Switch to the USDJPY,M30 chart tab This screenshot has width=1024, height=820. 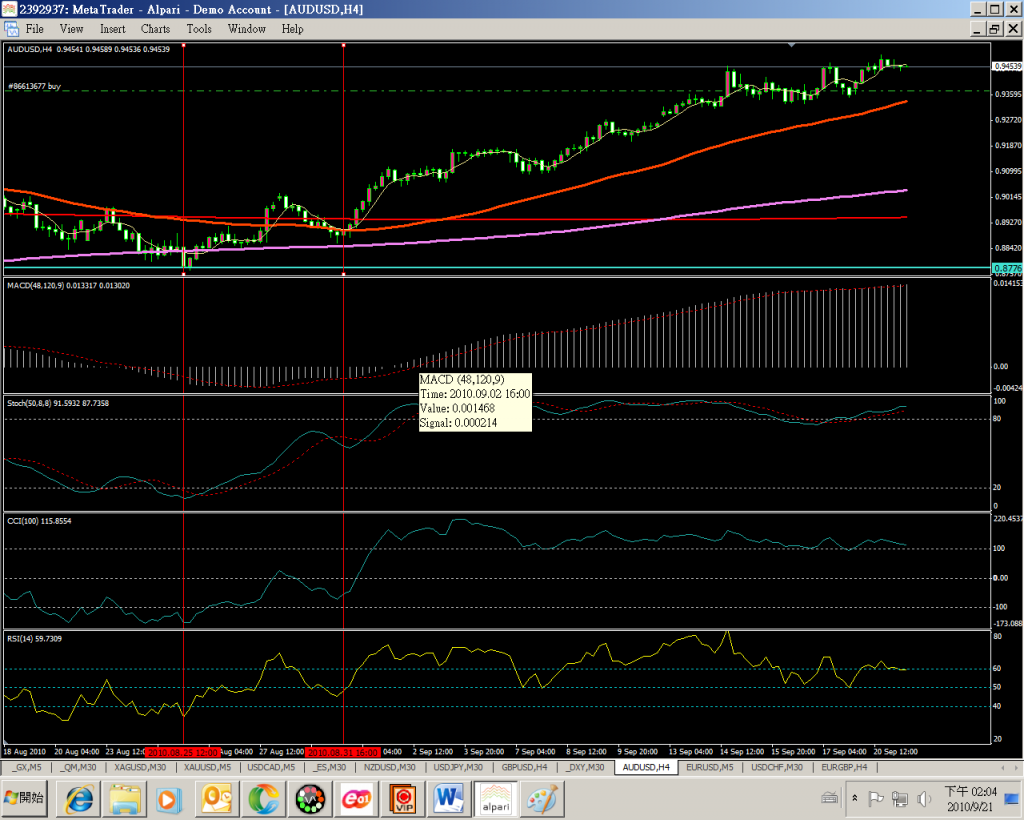[x=458, y=767]
